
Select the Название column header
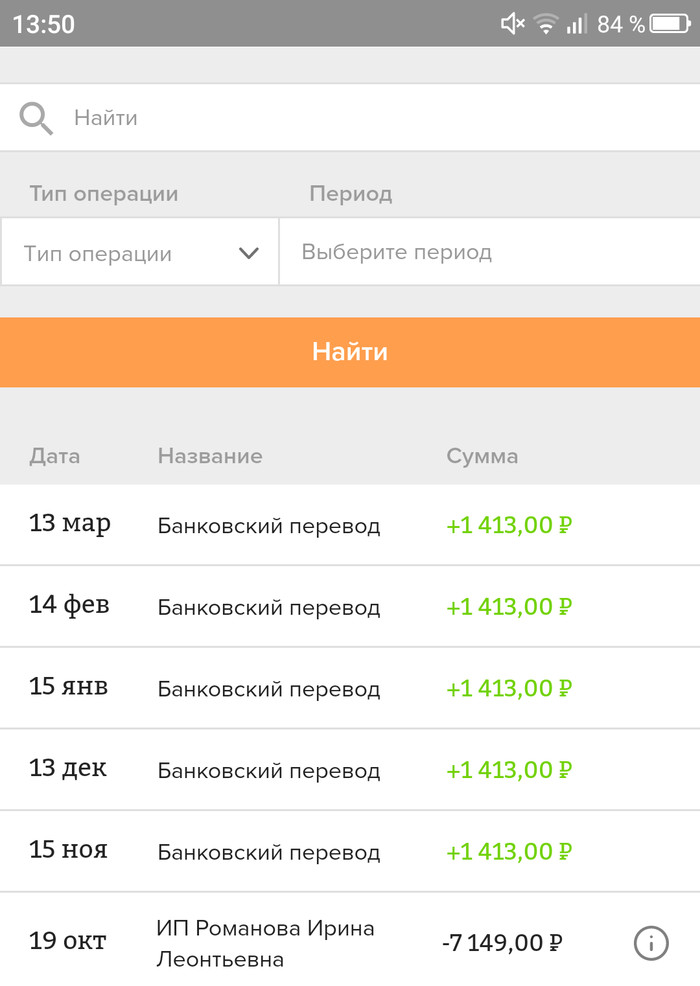click(x=210, y=456)
